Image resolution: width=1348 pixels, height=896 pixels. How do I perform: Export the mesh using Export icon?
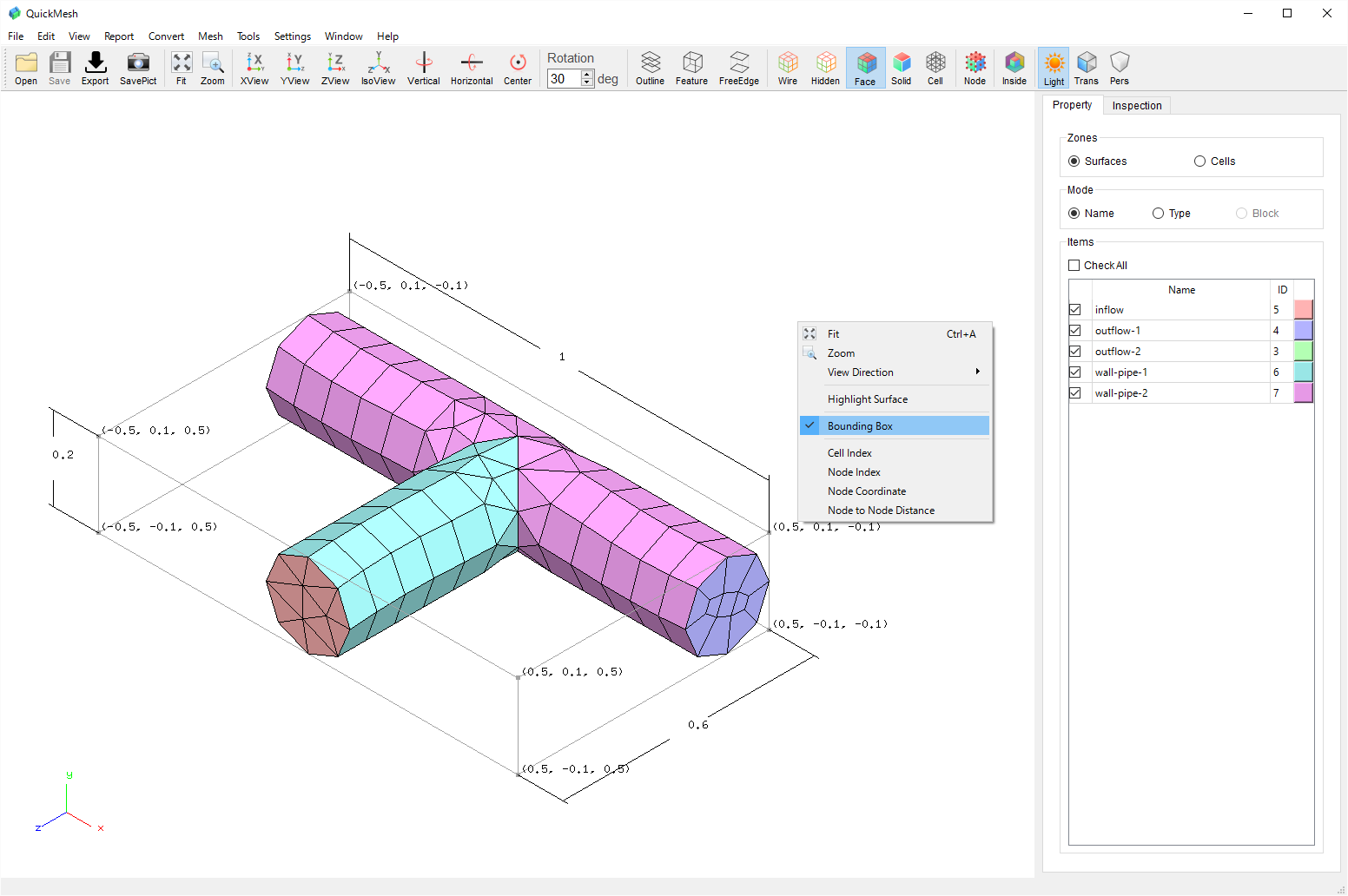(x=96, y=68)
